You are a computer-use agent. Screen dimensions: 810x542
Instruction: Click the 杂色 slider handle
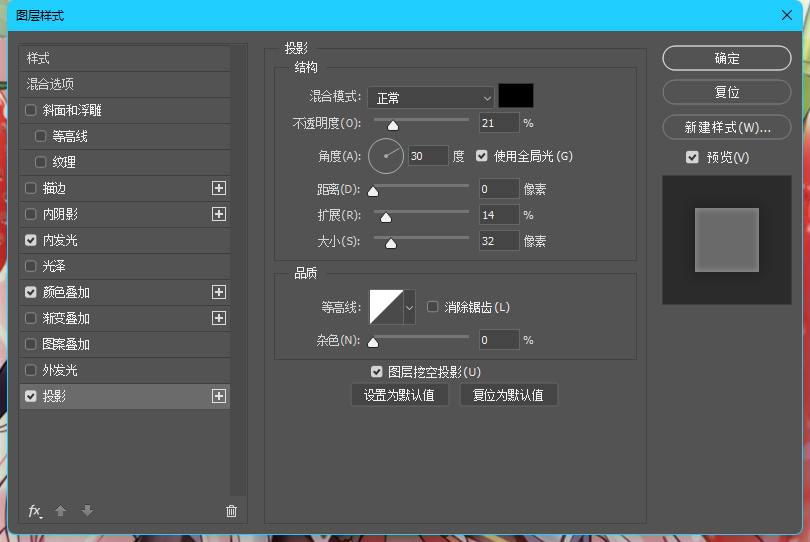point(373,342)
